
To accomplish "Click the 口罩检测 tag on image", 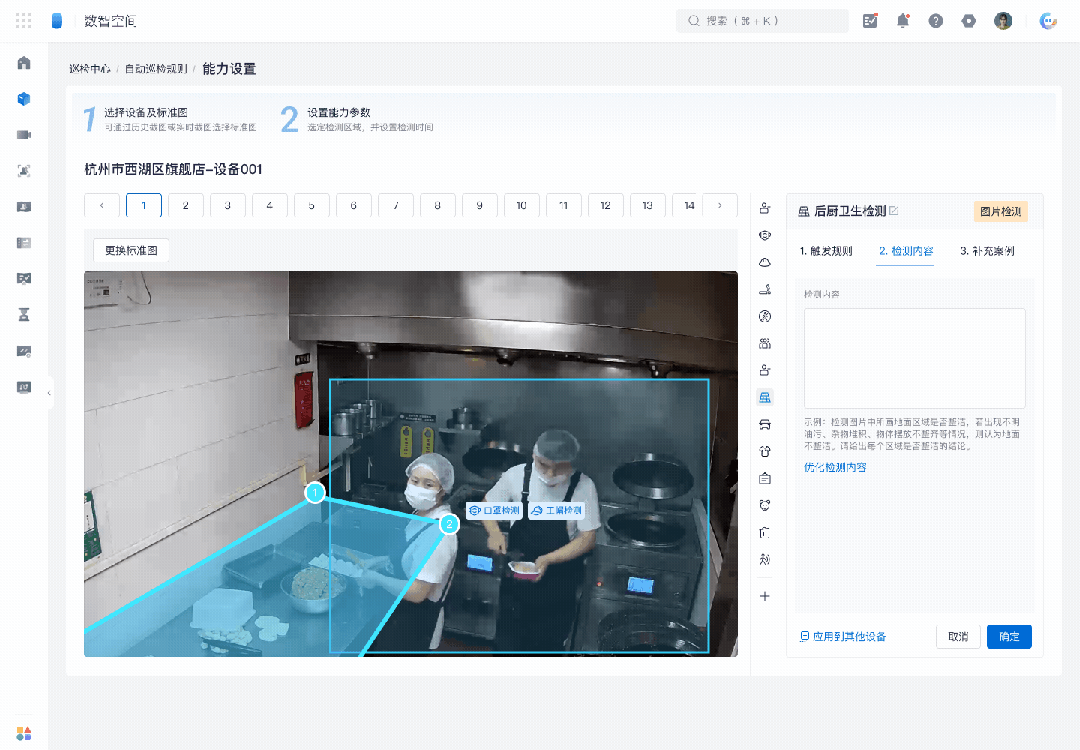I will point(495,510).
